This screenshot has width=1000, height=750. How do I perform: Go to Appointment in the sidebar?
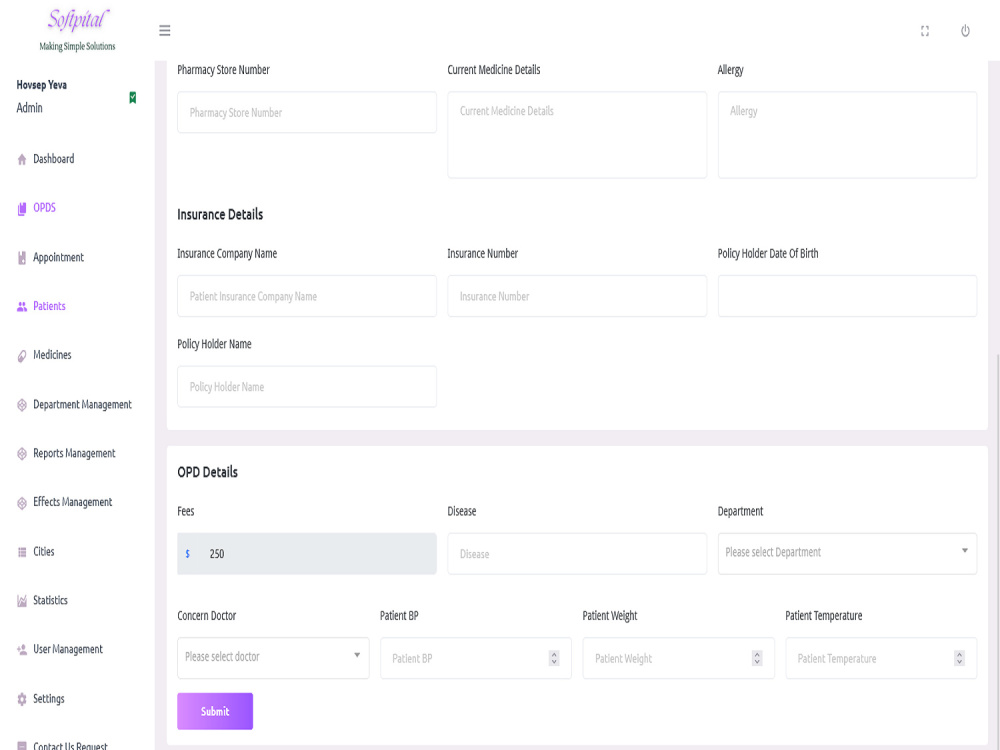pyautogui.click(x=58, y=258)
